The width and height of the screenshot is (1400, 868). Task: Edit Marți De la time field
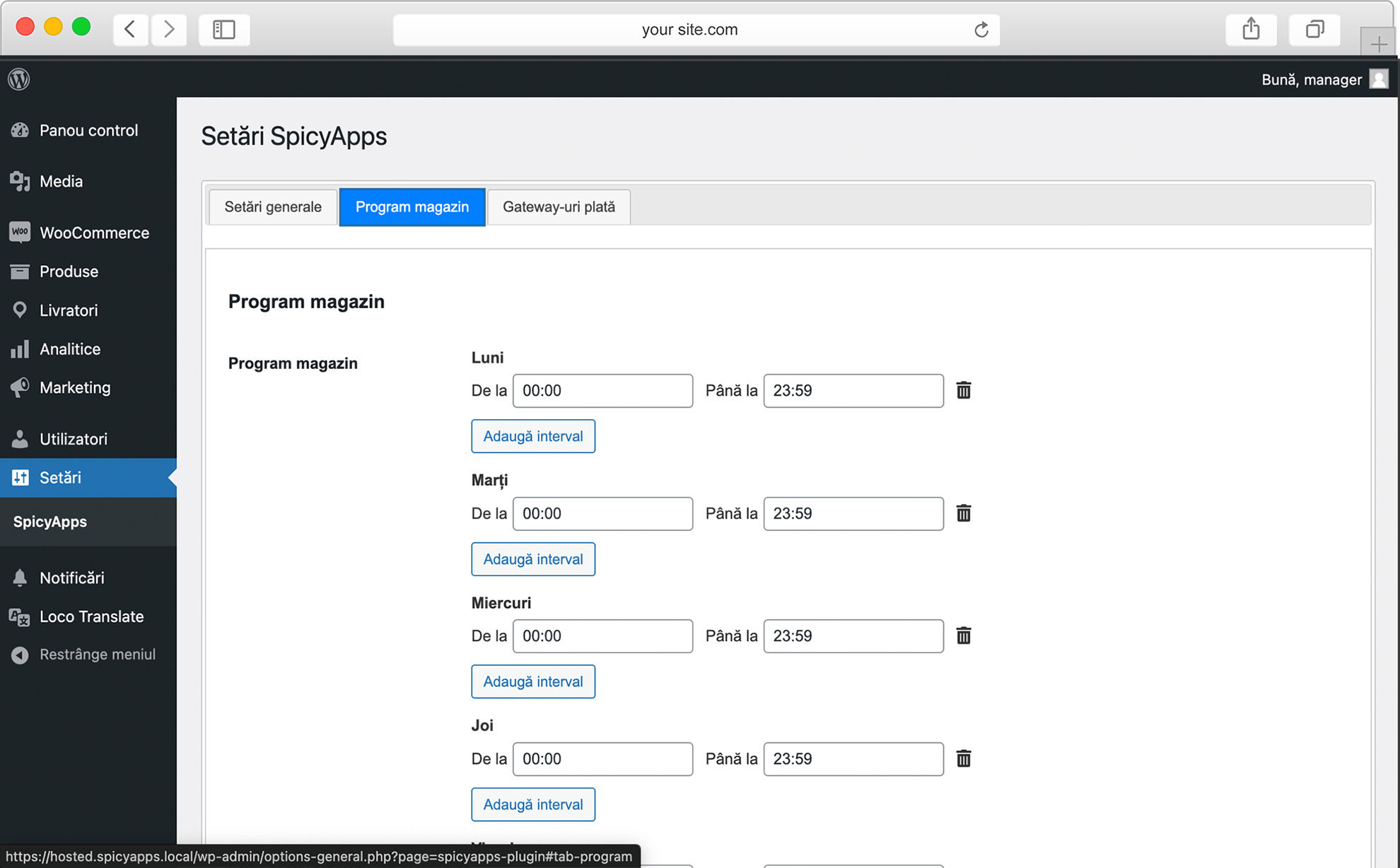pos(602,514)
